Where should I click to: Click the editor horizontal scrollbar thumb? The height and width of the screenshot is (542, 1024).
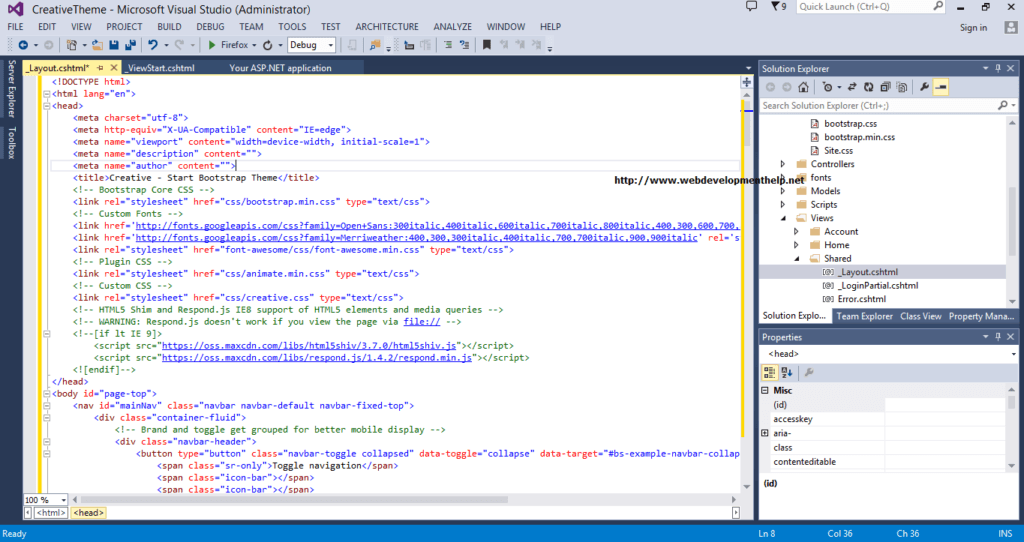[x=294, y=500]
